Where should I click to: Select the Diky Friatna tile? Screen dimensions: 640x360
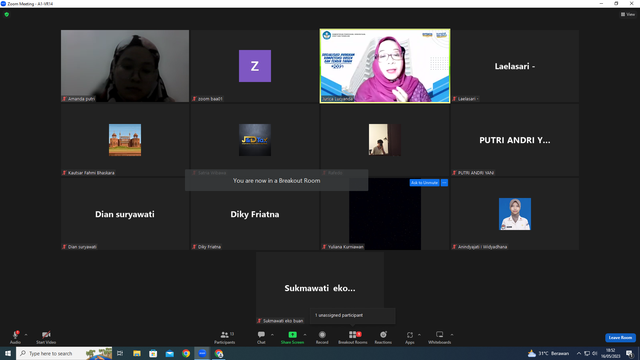255,214
